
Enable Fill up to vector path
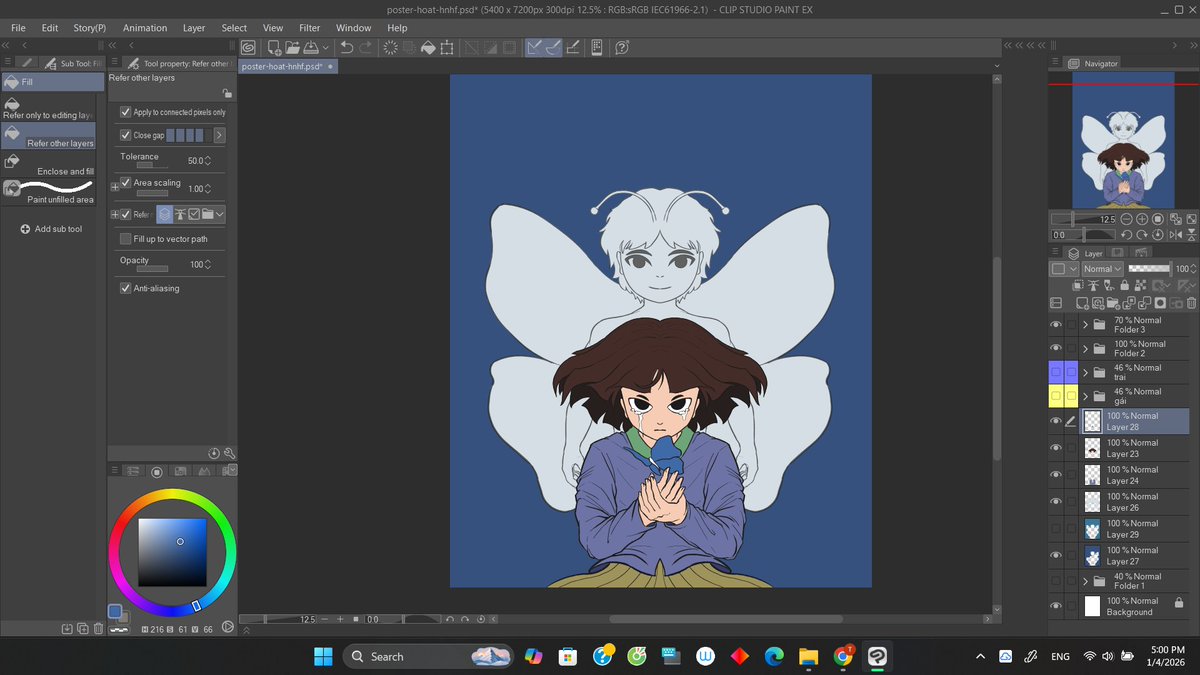pyautogui.click(x=126, y=239)
